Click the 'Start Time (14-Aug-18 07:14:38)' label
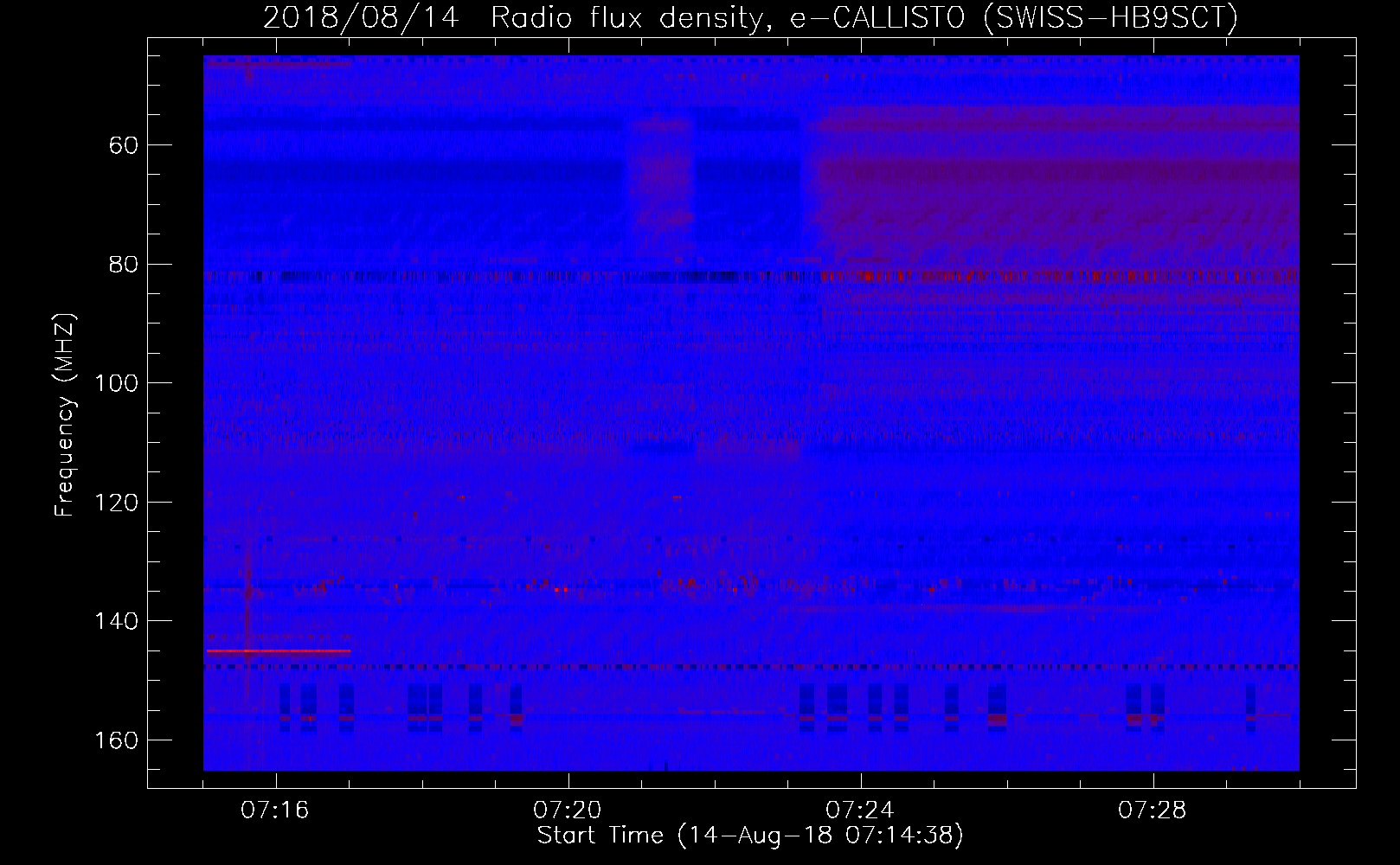1400x865 pixels. coord(750,836)
